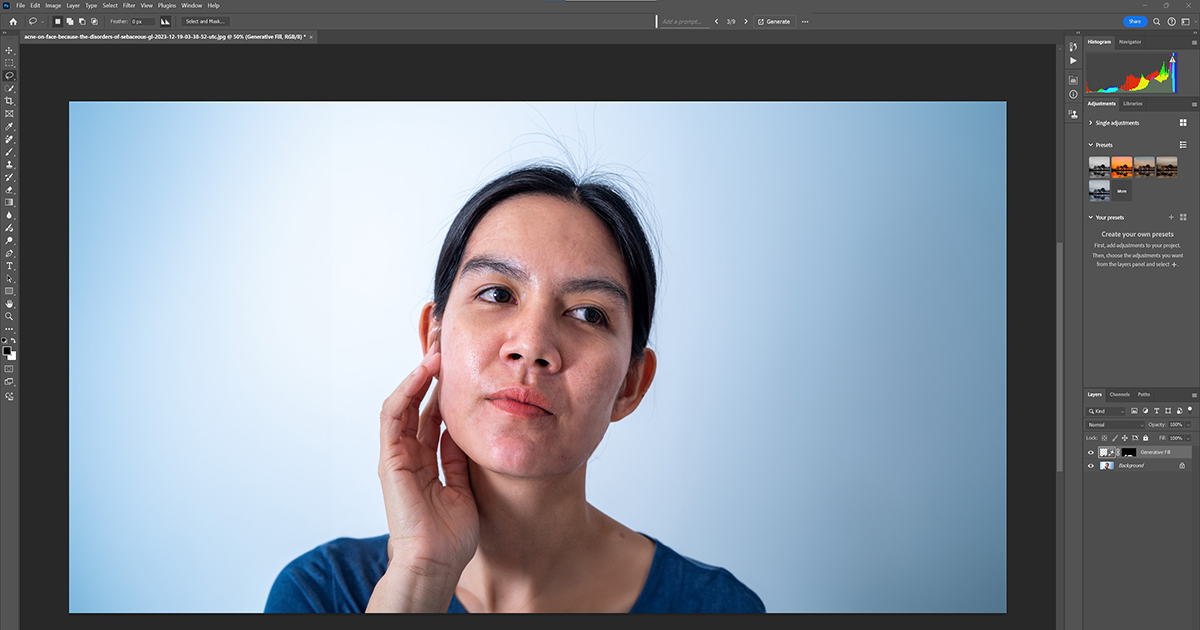Pick the Eyedropper tool
1200x630 pixels.
coord(10,126)
